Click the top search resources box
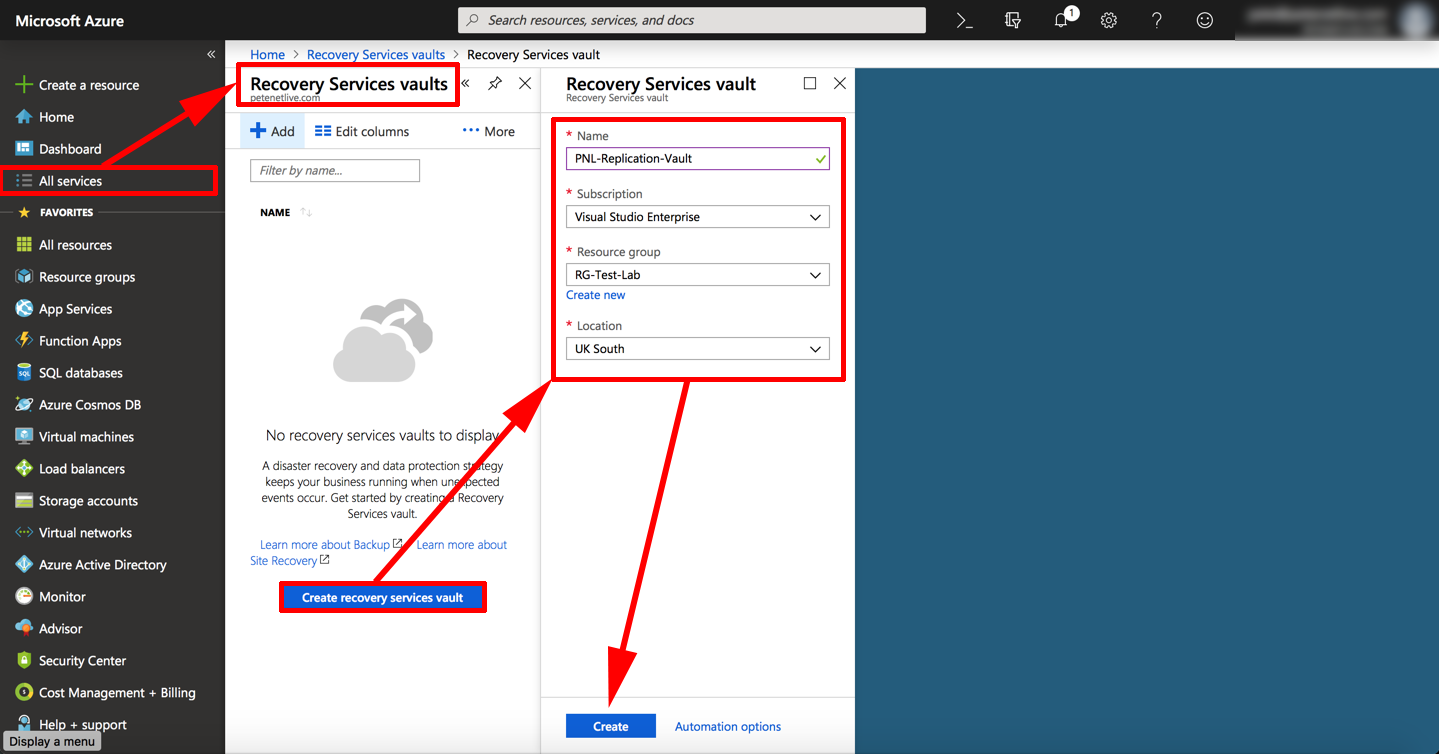The image size is (1439, 754). point(692,20)
